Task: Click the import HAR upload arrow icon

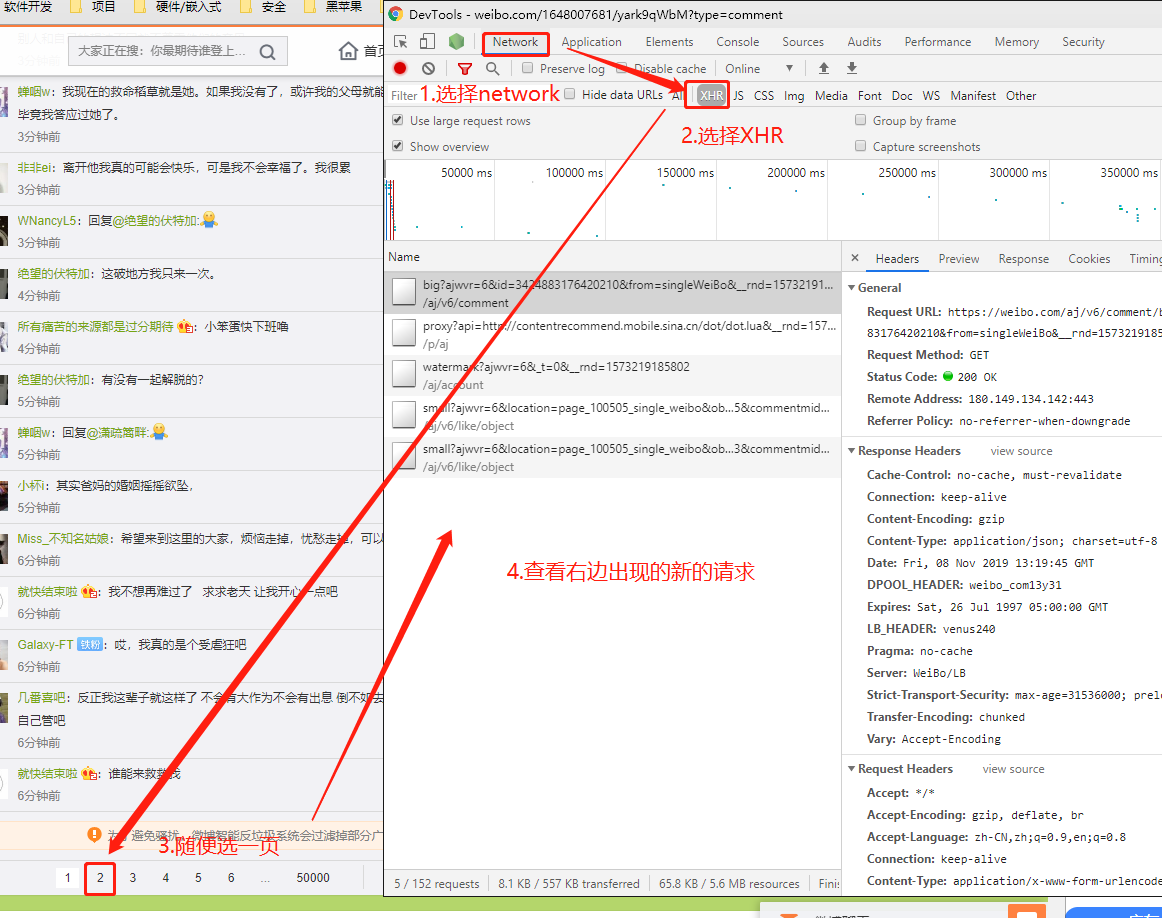Action: click(x=823, y=68)
